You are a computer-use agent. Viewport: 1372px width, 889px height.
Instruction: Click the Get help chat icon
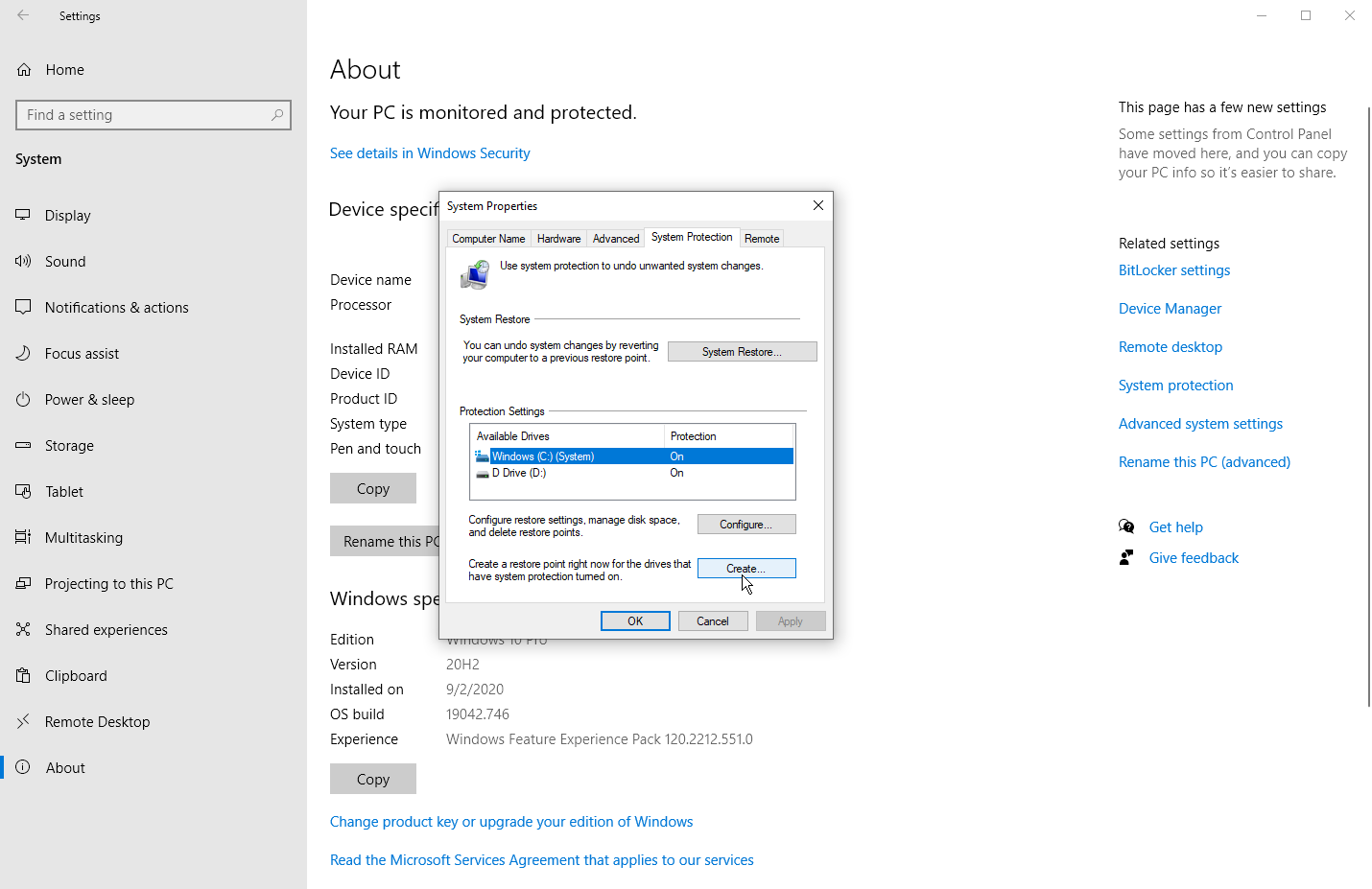pyautogui.click(x=1126, y=526)
